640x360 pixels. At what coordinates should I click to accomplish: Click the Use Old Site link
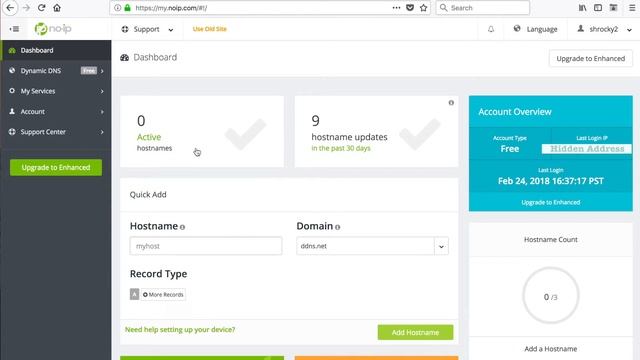(x=209, y=29)
